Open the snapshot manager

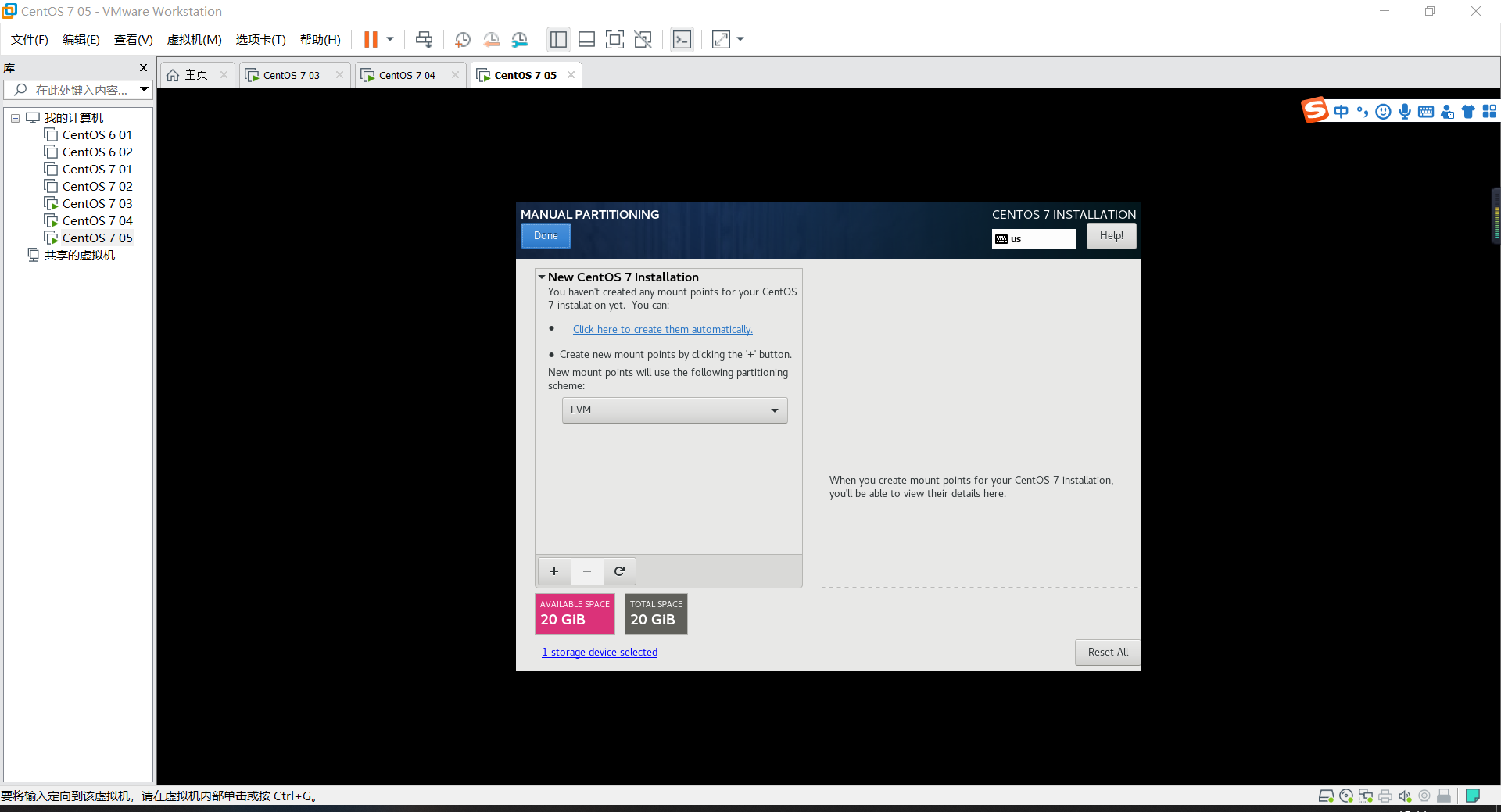coord(520,40)
